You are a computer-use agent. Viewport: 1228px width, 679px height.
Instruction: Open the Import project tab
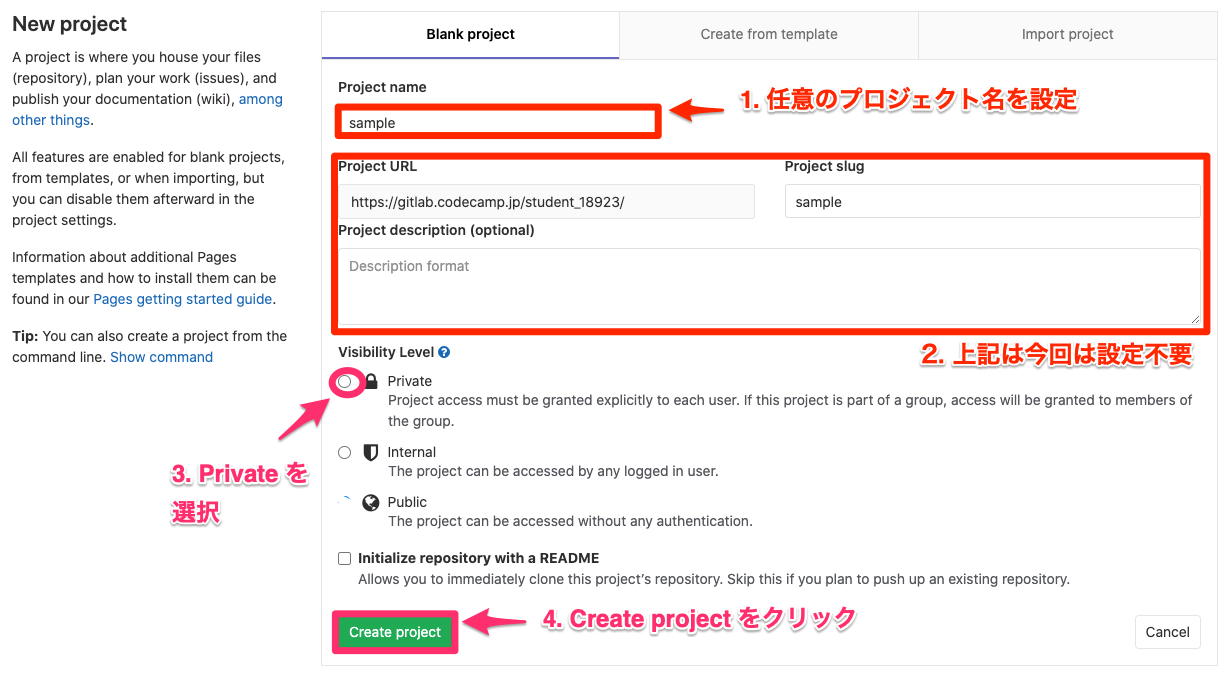(1067, 34)
